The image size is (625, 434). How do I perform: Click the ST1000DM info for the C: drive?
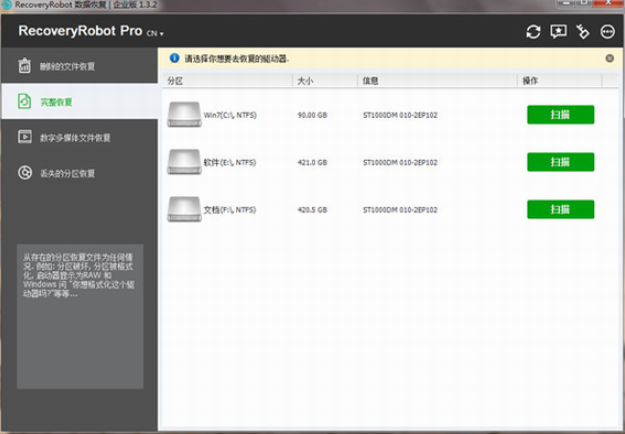[x=400, y=115]
